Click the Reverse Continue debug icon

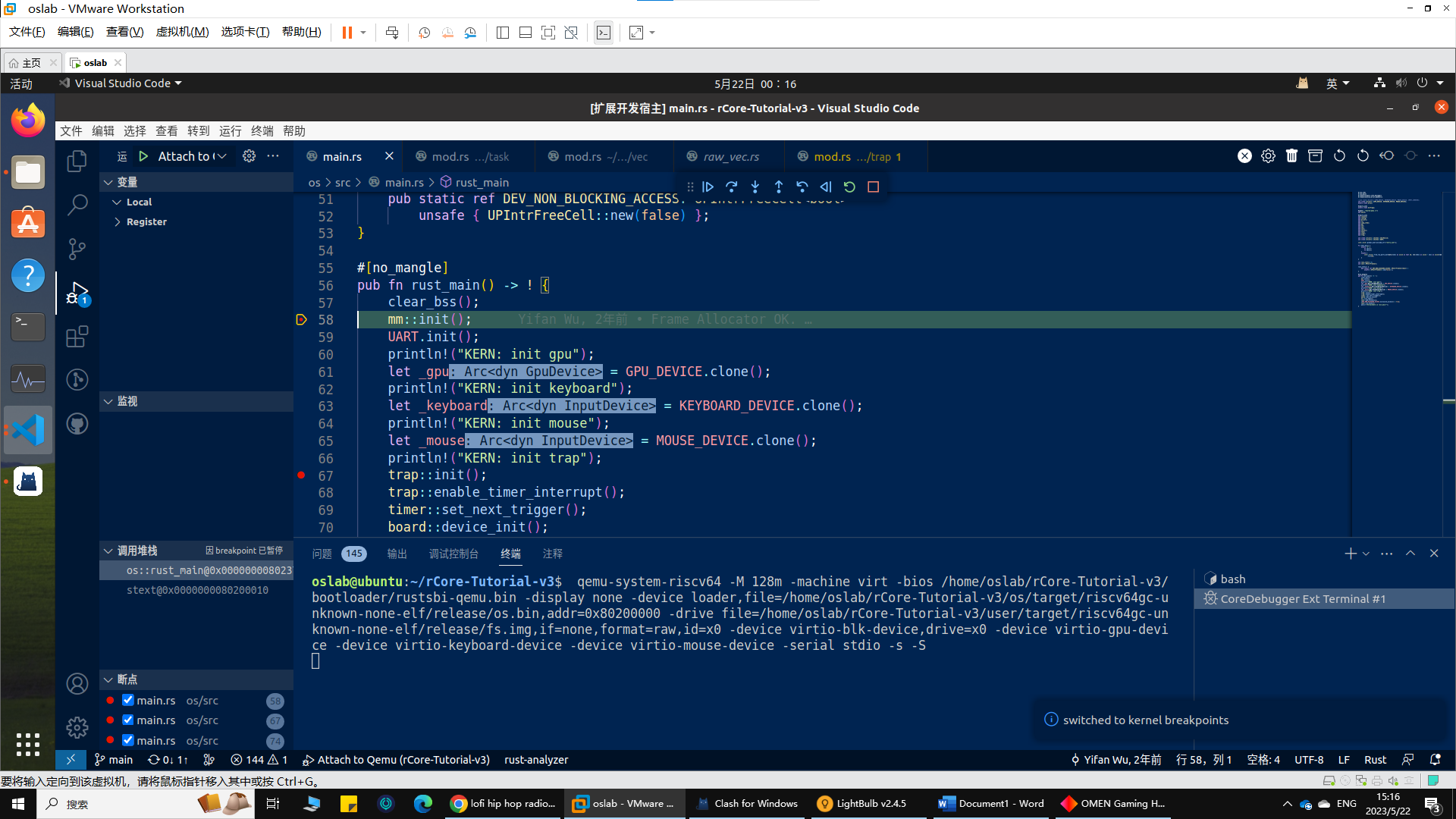click(x=826, y=187)
